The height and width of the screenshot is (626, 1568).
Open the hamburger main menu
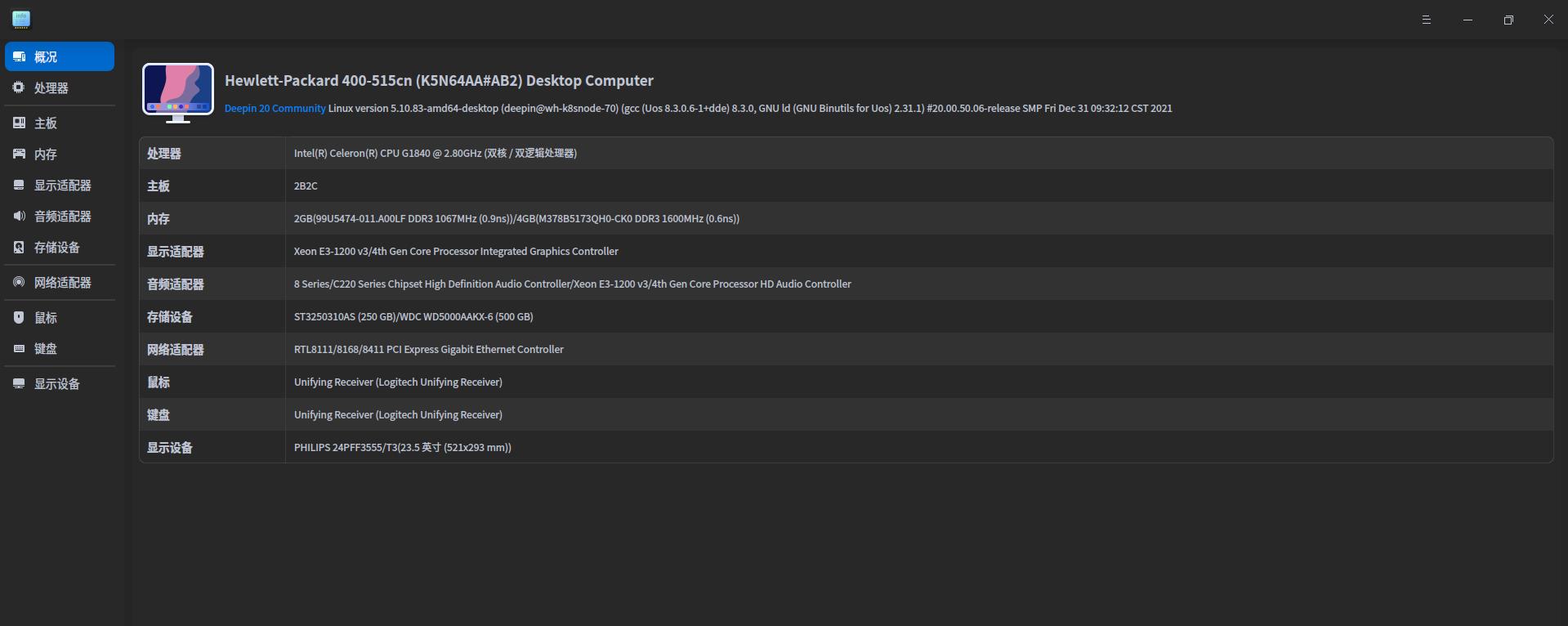[x=1427, y=20]
